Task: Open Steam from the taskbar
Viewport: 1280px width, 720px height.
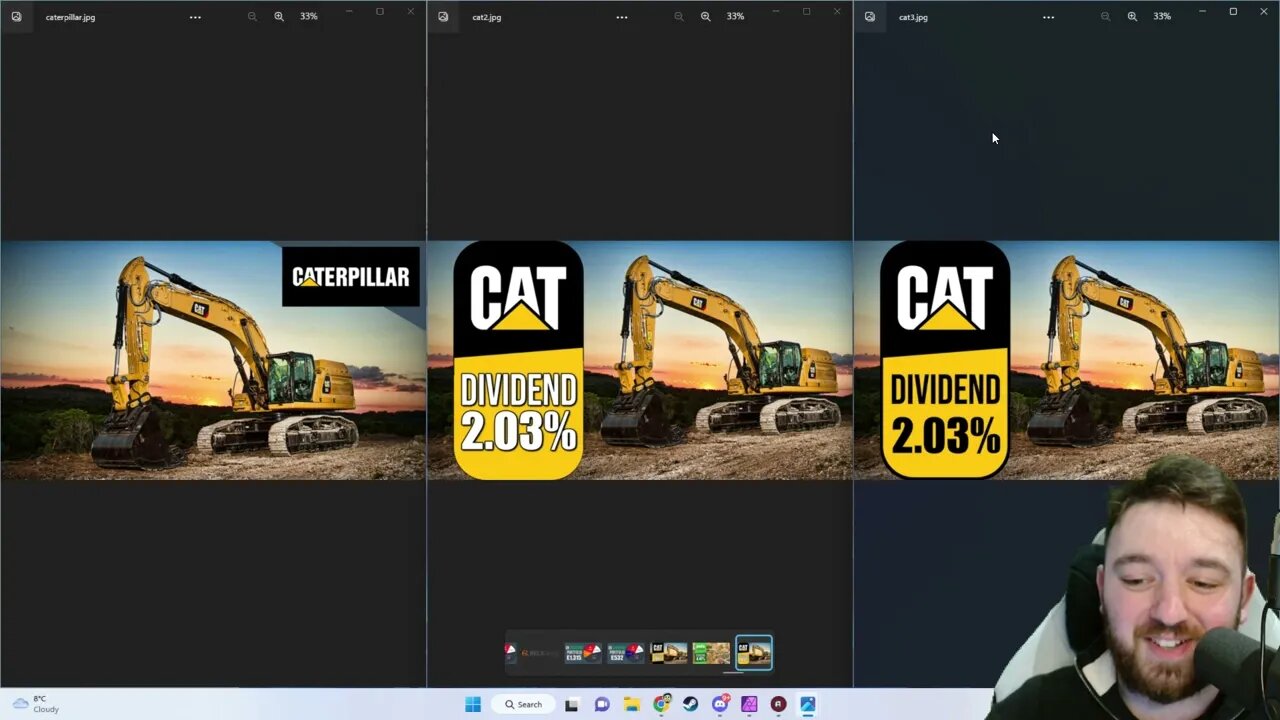Action: (x=690, y=704)
